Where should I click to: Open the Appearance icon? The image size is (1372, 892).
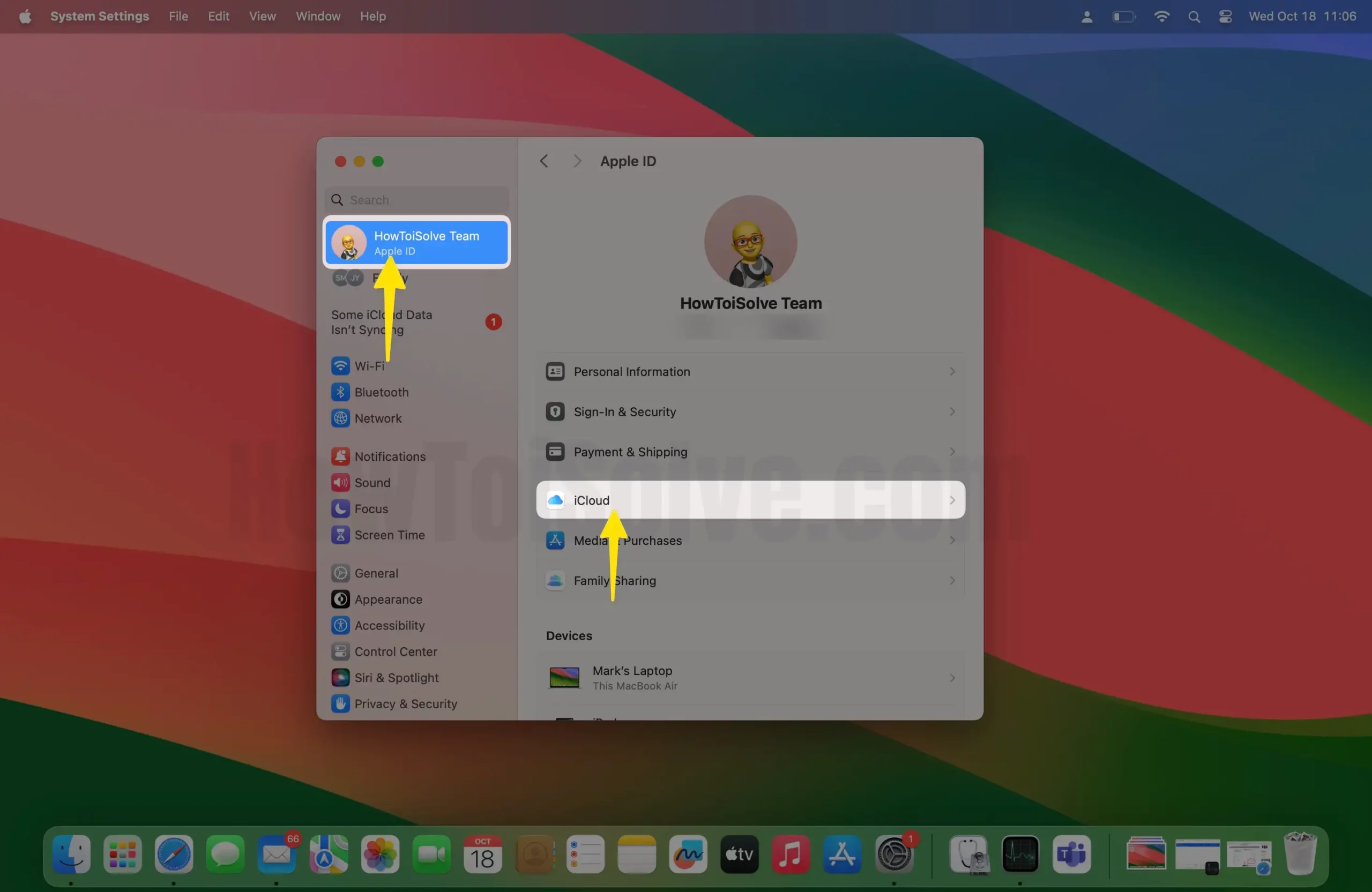point(340,599)
